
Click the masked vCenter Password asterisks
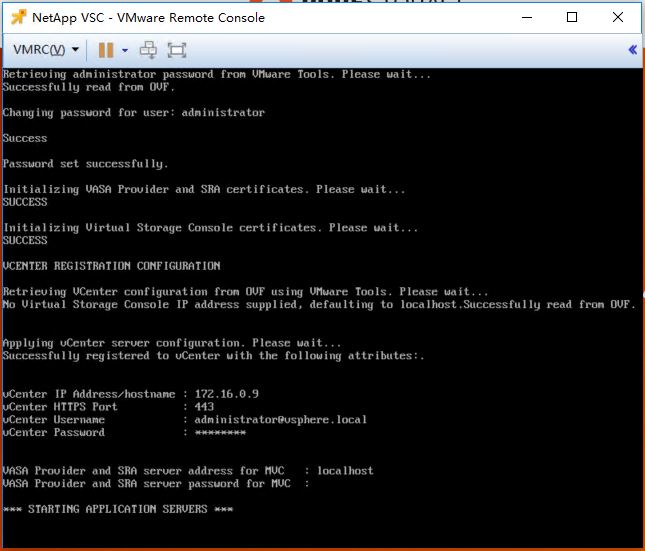(220, 432)
